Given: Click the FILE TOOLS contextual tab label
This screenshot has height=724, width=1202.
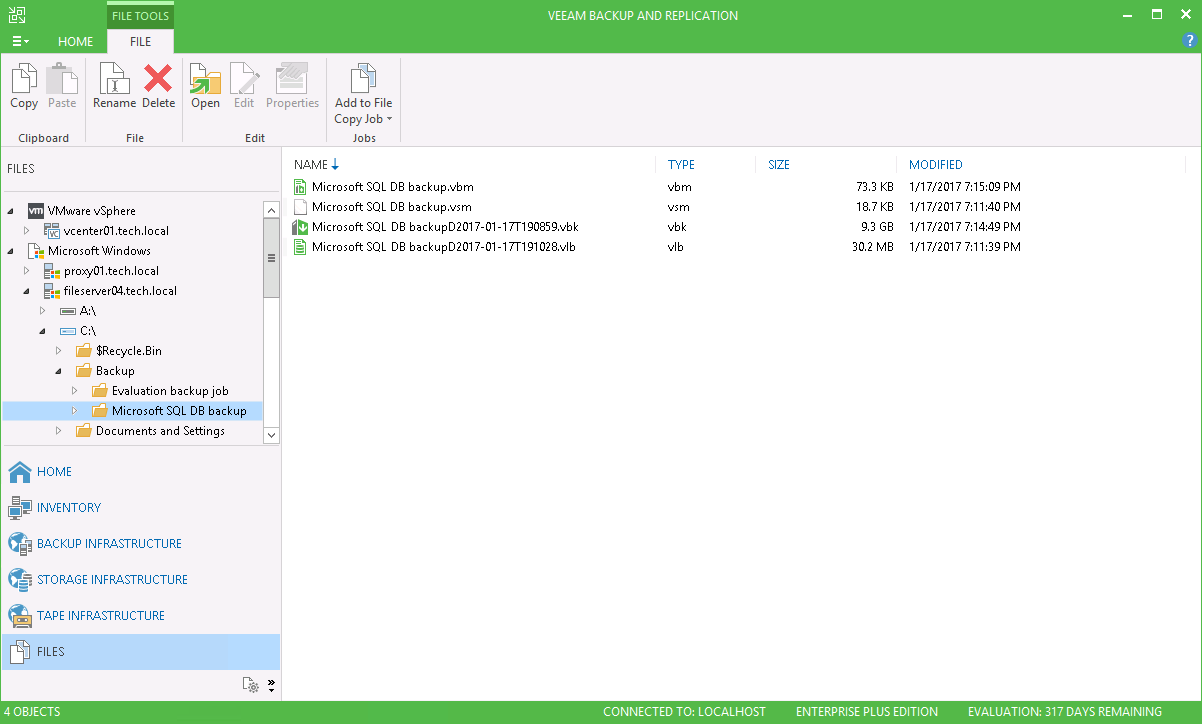Looking at the screenshot, I should pyautogui.click(x=141, y=16).
